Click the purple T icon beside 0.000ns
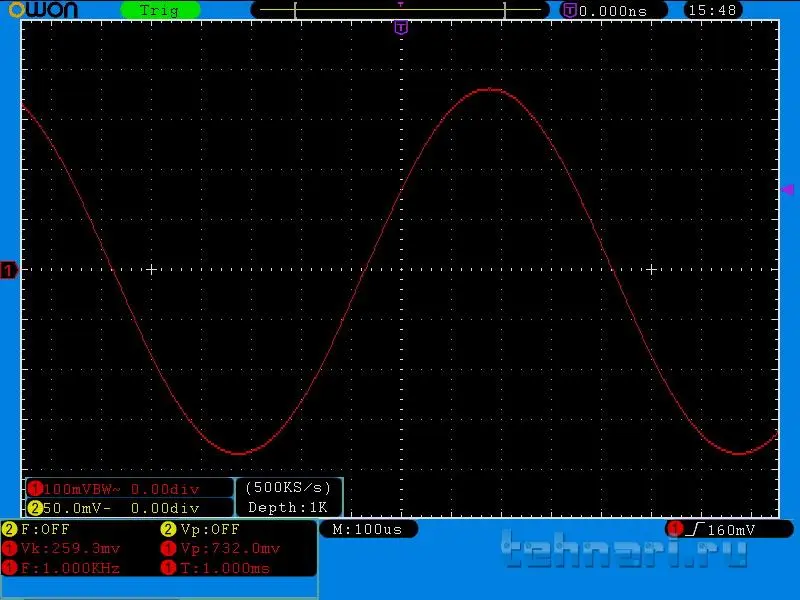 pyautogui.click(x=569, y=10)
